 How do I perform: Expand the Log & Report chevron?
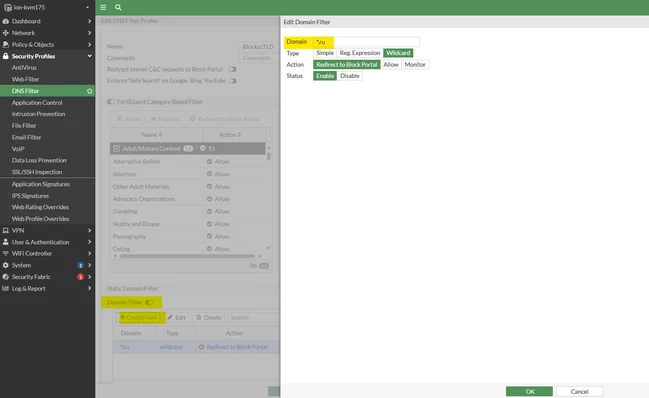click(x=89, y=288)
